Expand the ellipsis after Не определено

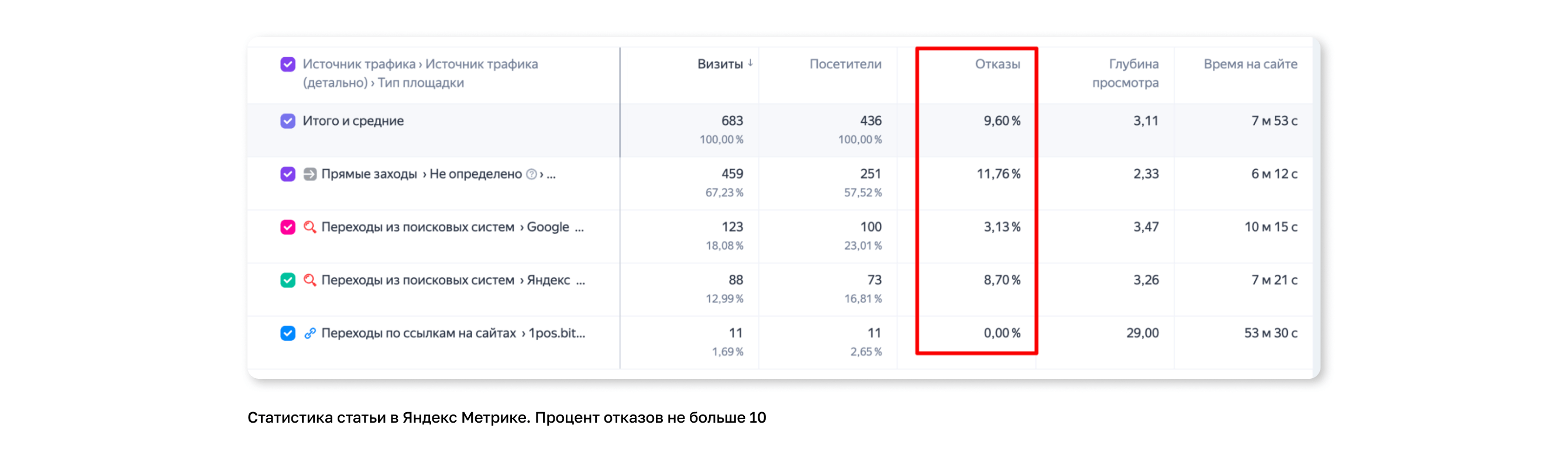[551, 175]
